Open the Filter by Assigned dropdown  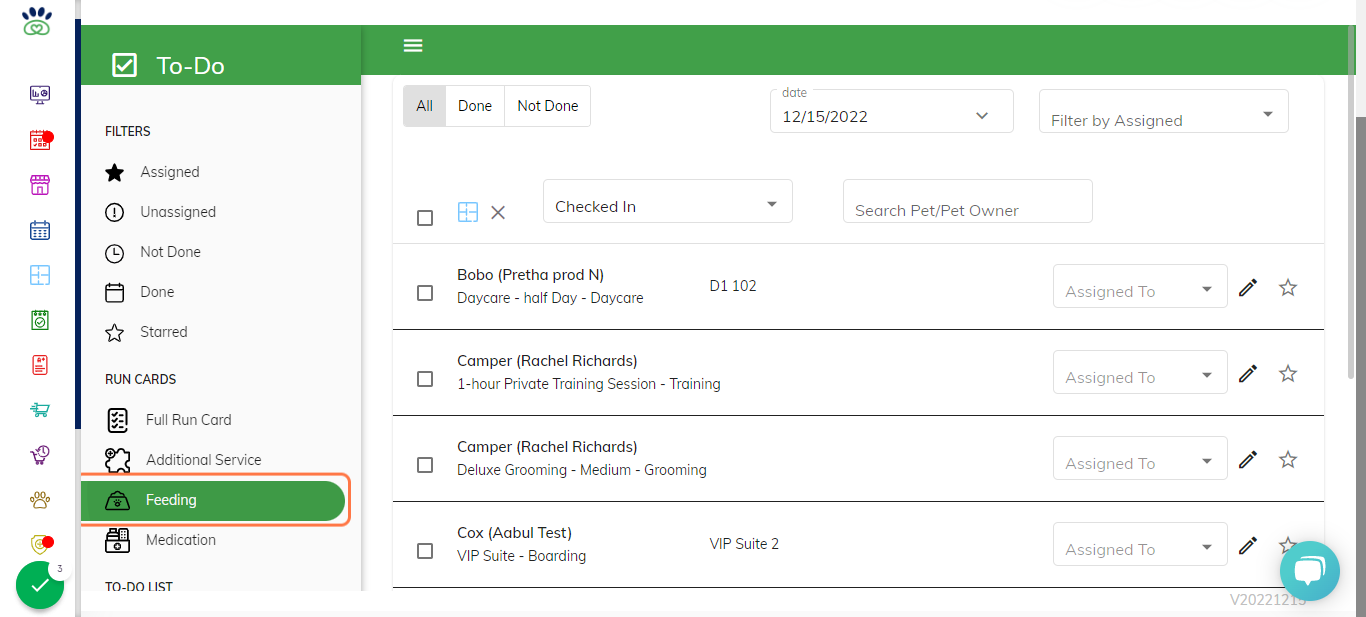(1164, 111)
